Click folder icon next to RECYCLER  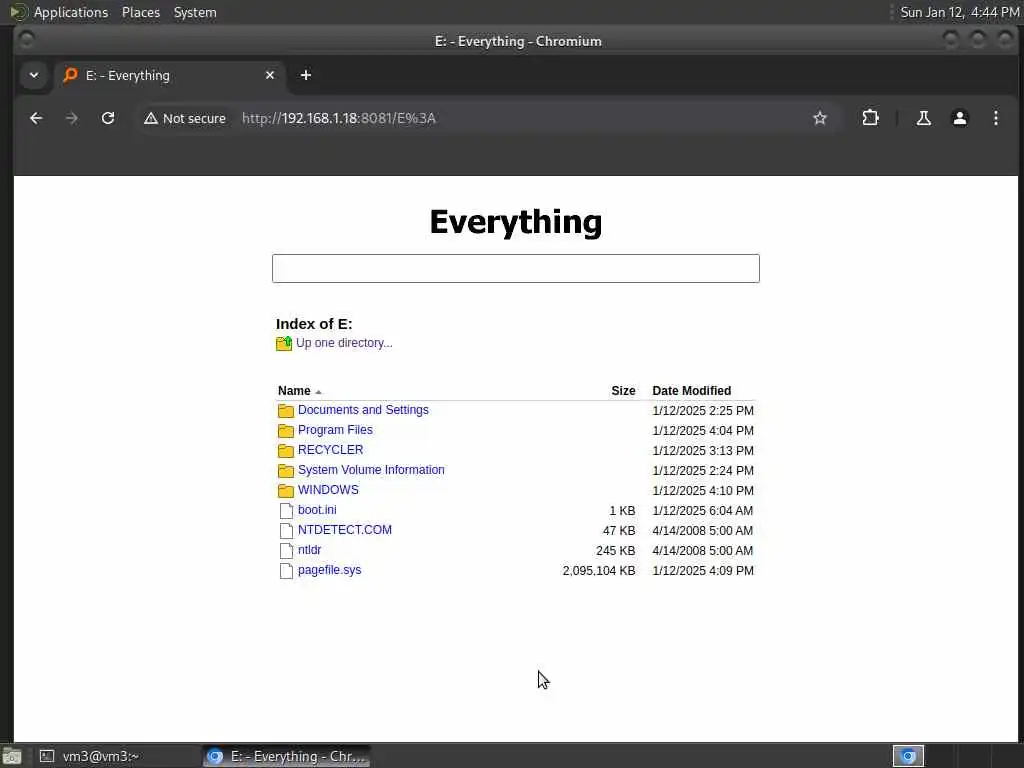(285, 451)
